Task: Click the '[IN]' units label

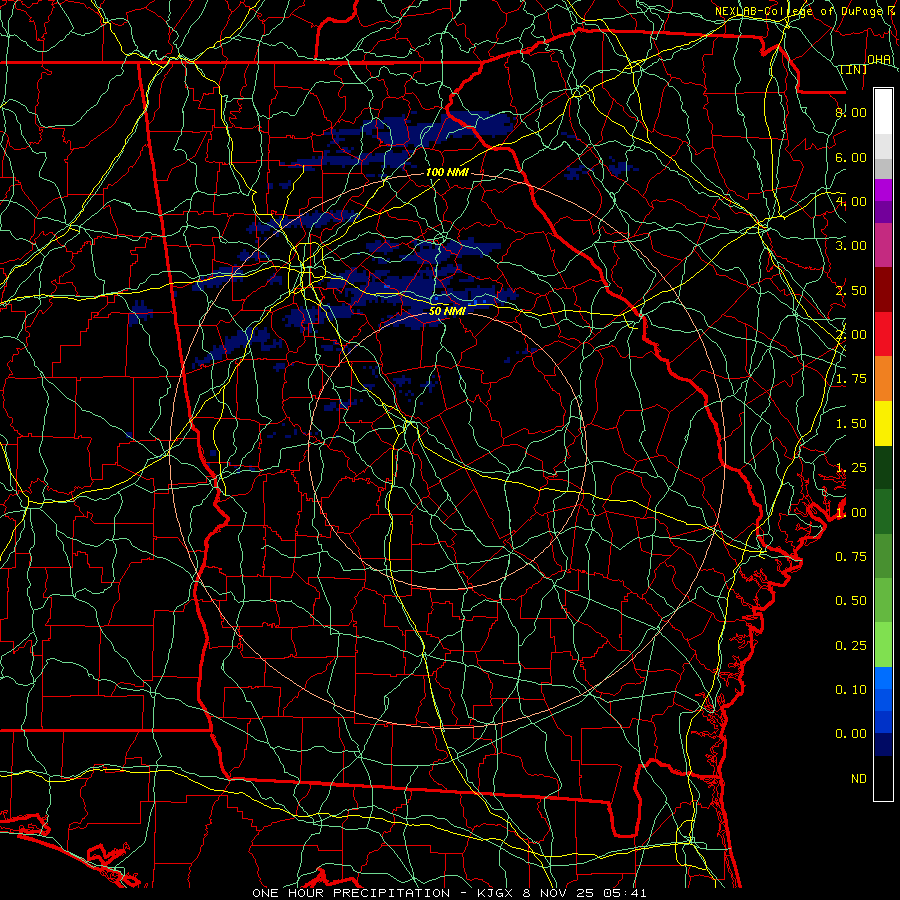Action: pyautogui.click(x=854, y=69)
